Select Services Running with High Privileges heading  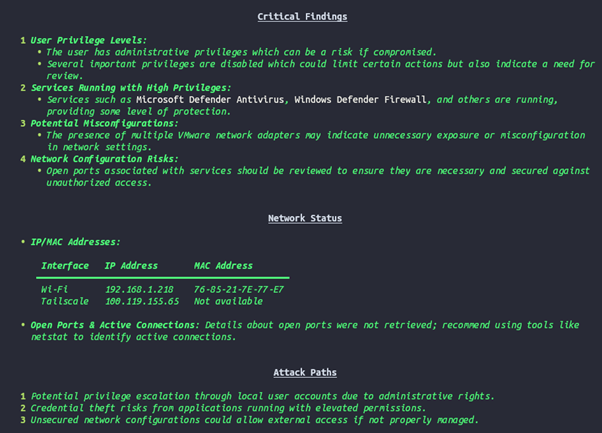coord(131,88)
